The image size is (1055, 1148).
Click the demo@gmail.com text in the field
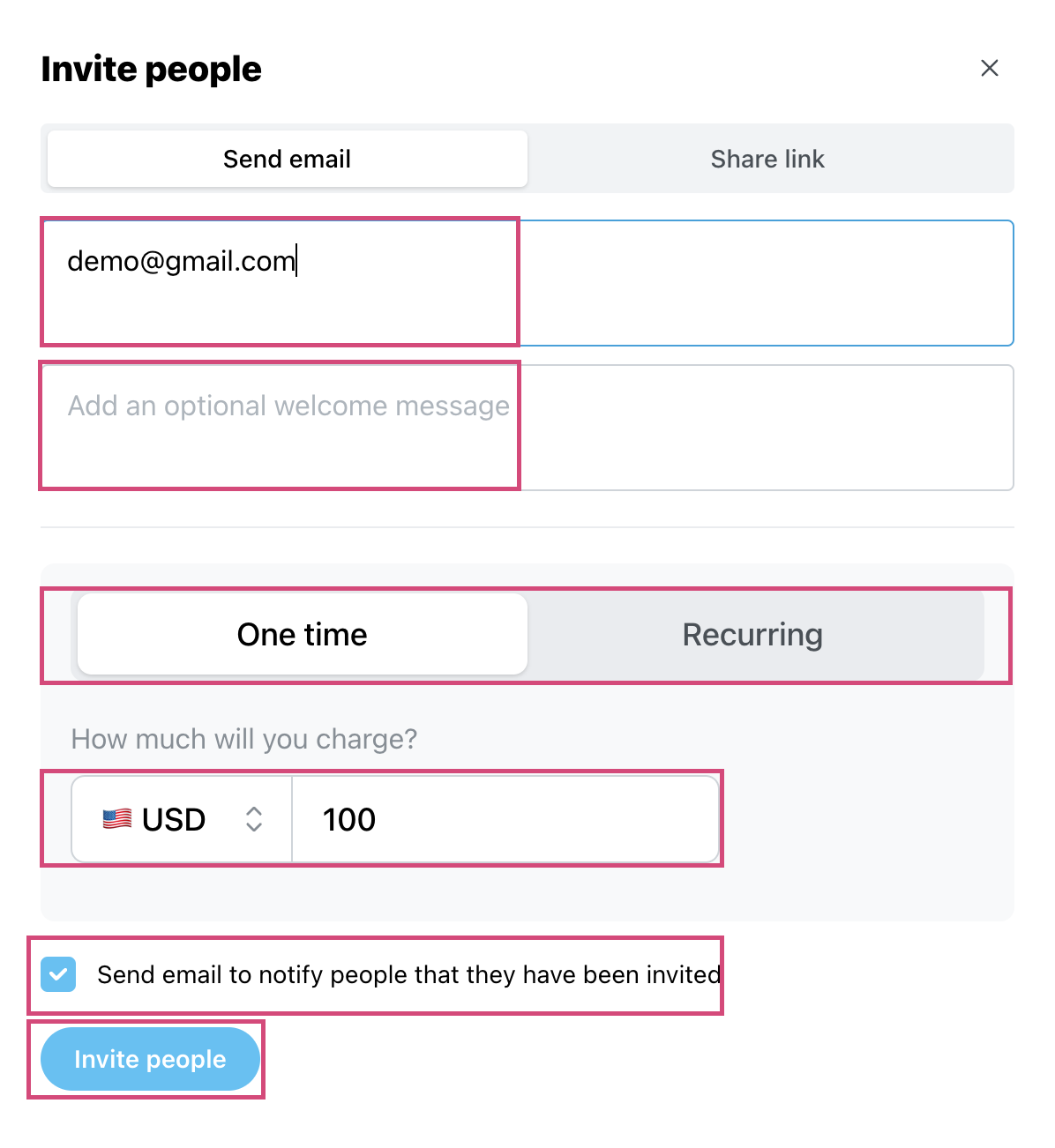click(182, 261)
